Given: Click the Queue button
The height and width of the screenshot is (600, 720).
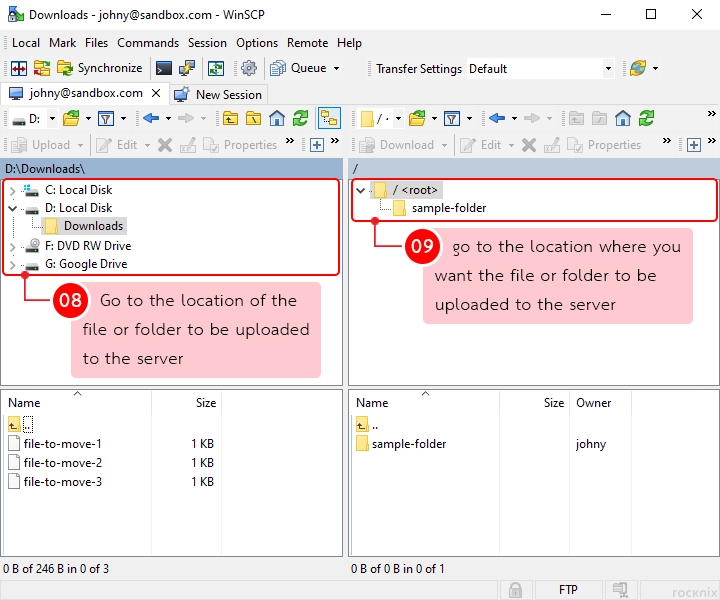Looking at the screenshot, I should coord(298,68).
